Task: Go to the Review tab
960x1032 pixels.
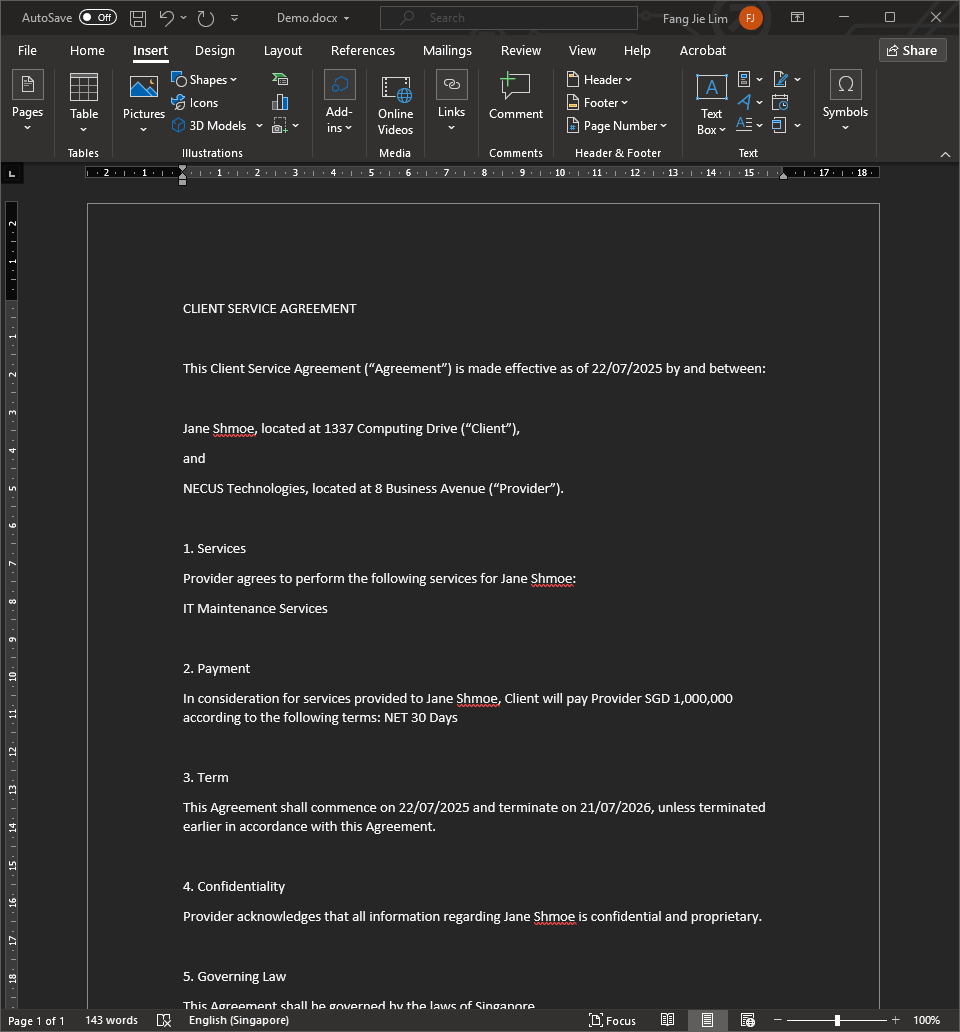Action: (521, 51)
